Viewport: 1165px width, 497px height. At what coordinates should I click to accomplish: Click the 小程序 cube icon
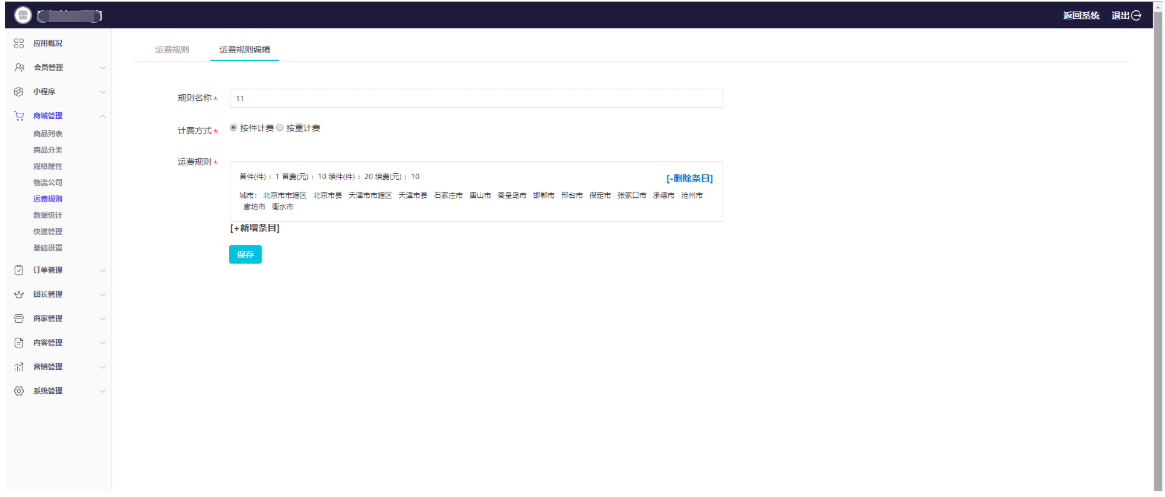point(19,92)
